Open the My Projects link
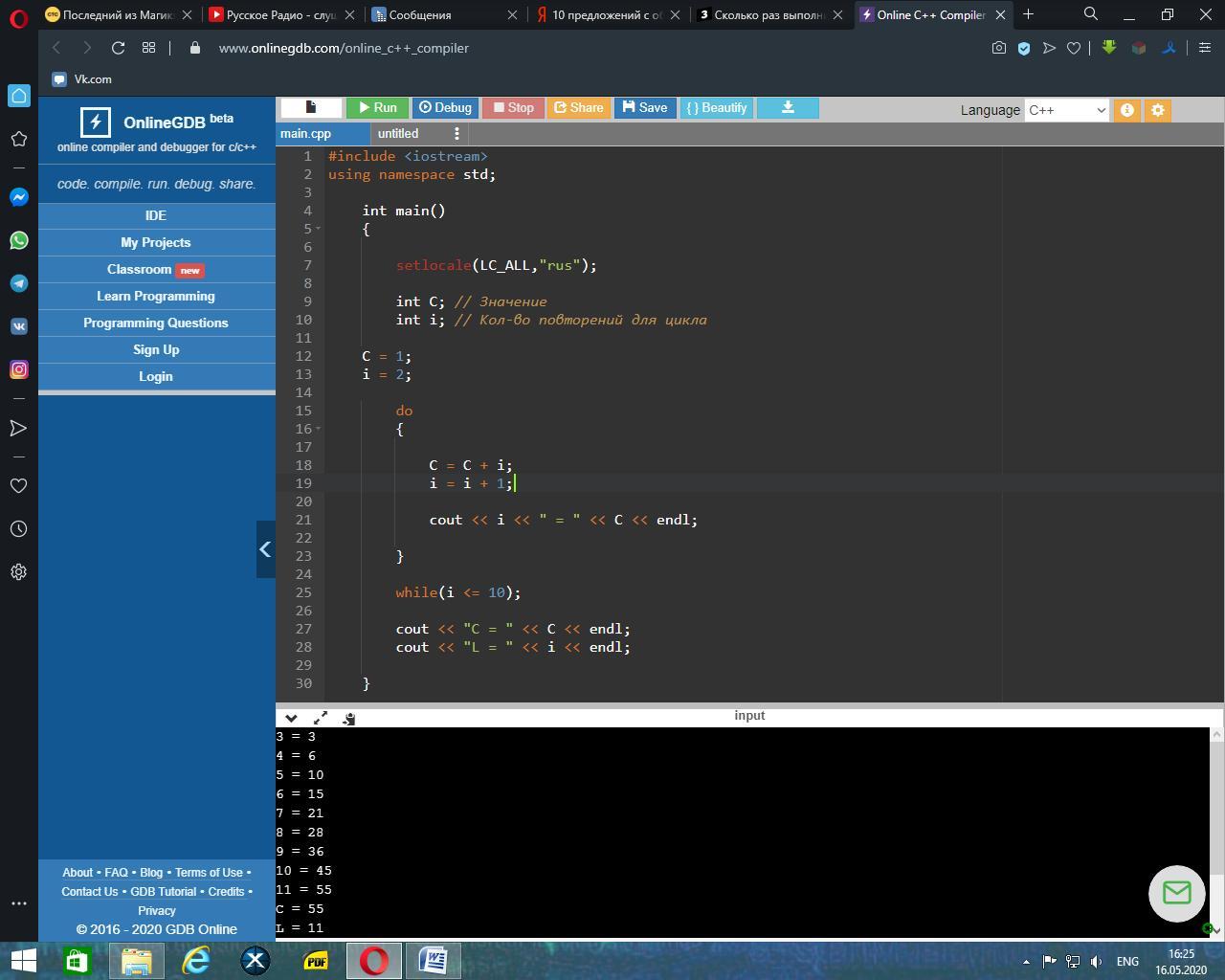 coord(156,242)
